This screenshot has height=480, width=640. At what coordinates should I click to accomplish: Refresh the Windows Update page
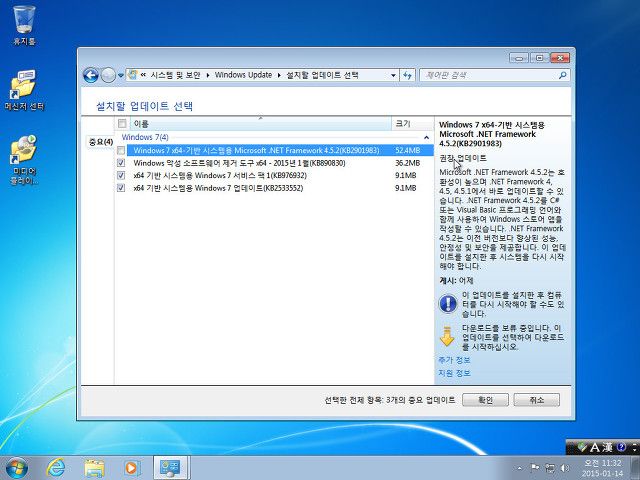pos(407,75)
